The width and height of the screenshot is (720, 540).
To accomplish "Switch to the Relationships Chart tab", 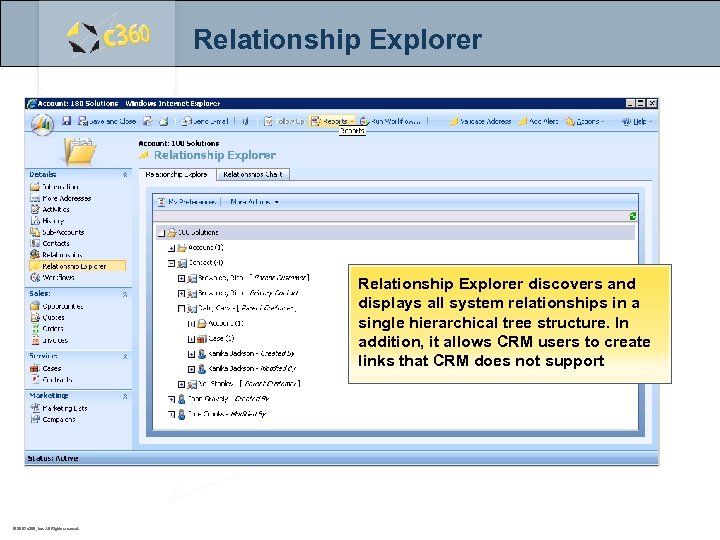I will (x=253, y=174).
